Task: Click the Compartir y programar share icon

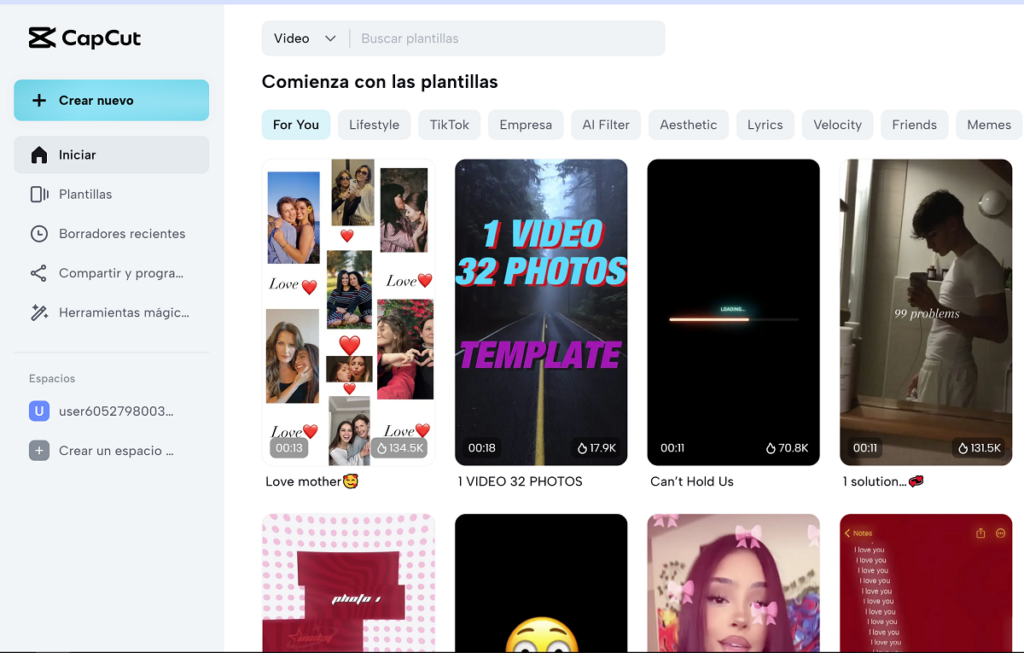Action: 39,273
